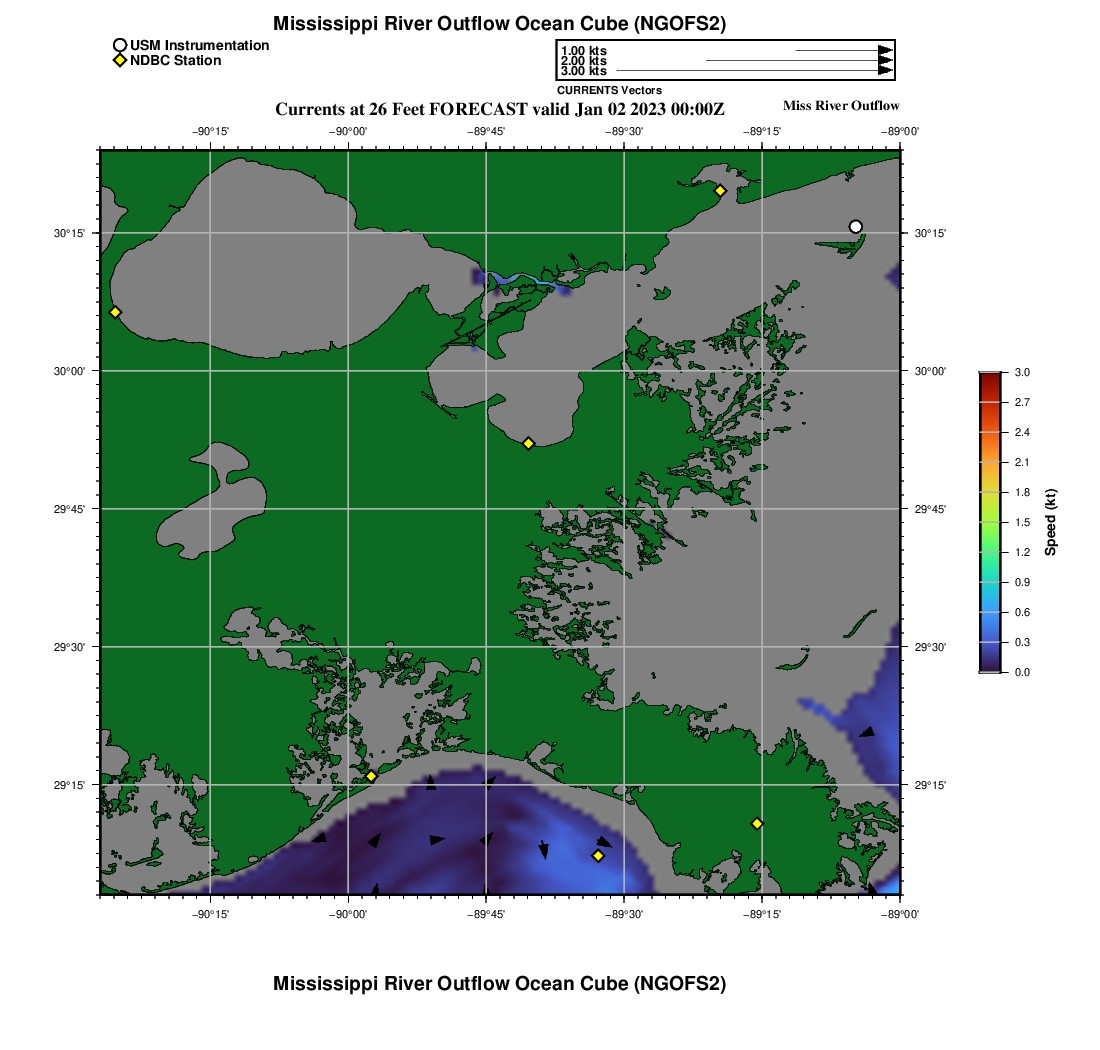This screenshot has height=1050, width=1100.
Task: Click the bottom 'Mississippi River Outflow Ocean Cube' caption
Action: coord(499,984)
